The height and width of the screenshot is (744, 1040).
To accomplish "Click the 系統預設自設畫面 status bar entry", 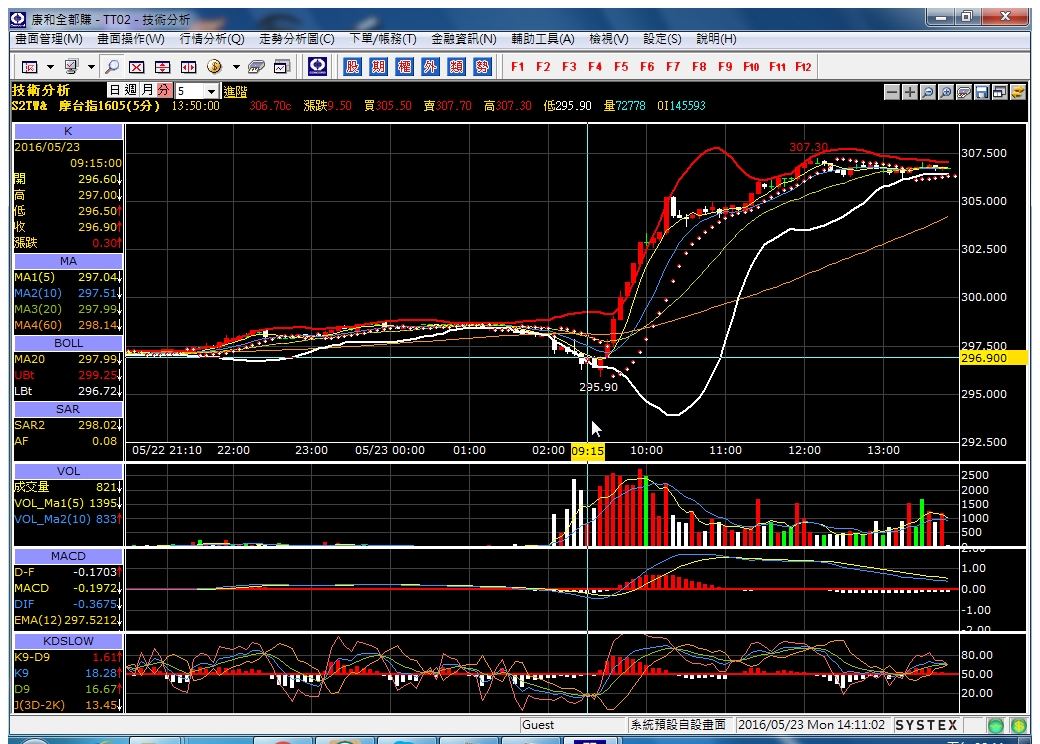I will 678,725.
